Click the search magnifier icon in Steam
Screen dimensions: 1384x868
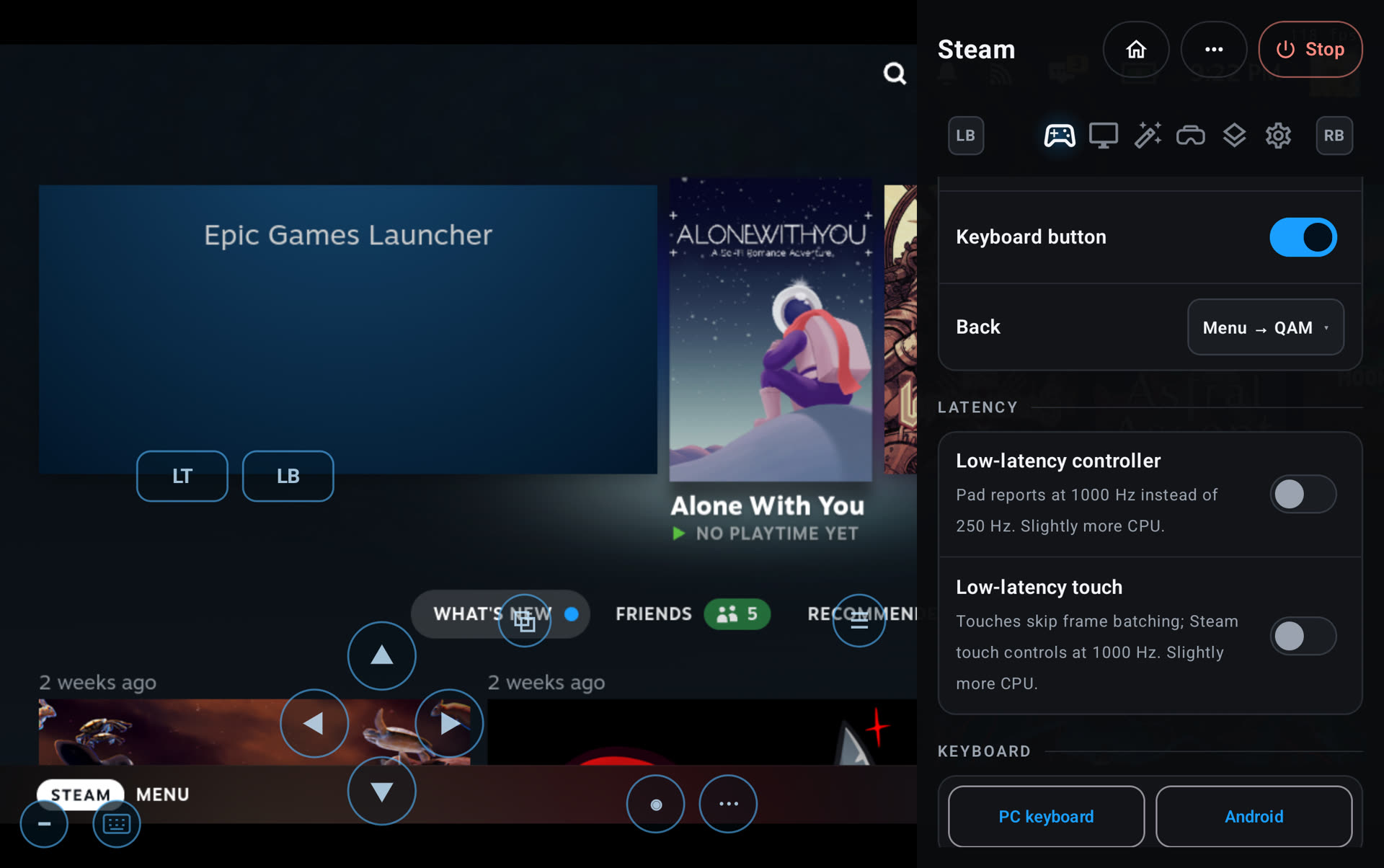click(895, 73)
